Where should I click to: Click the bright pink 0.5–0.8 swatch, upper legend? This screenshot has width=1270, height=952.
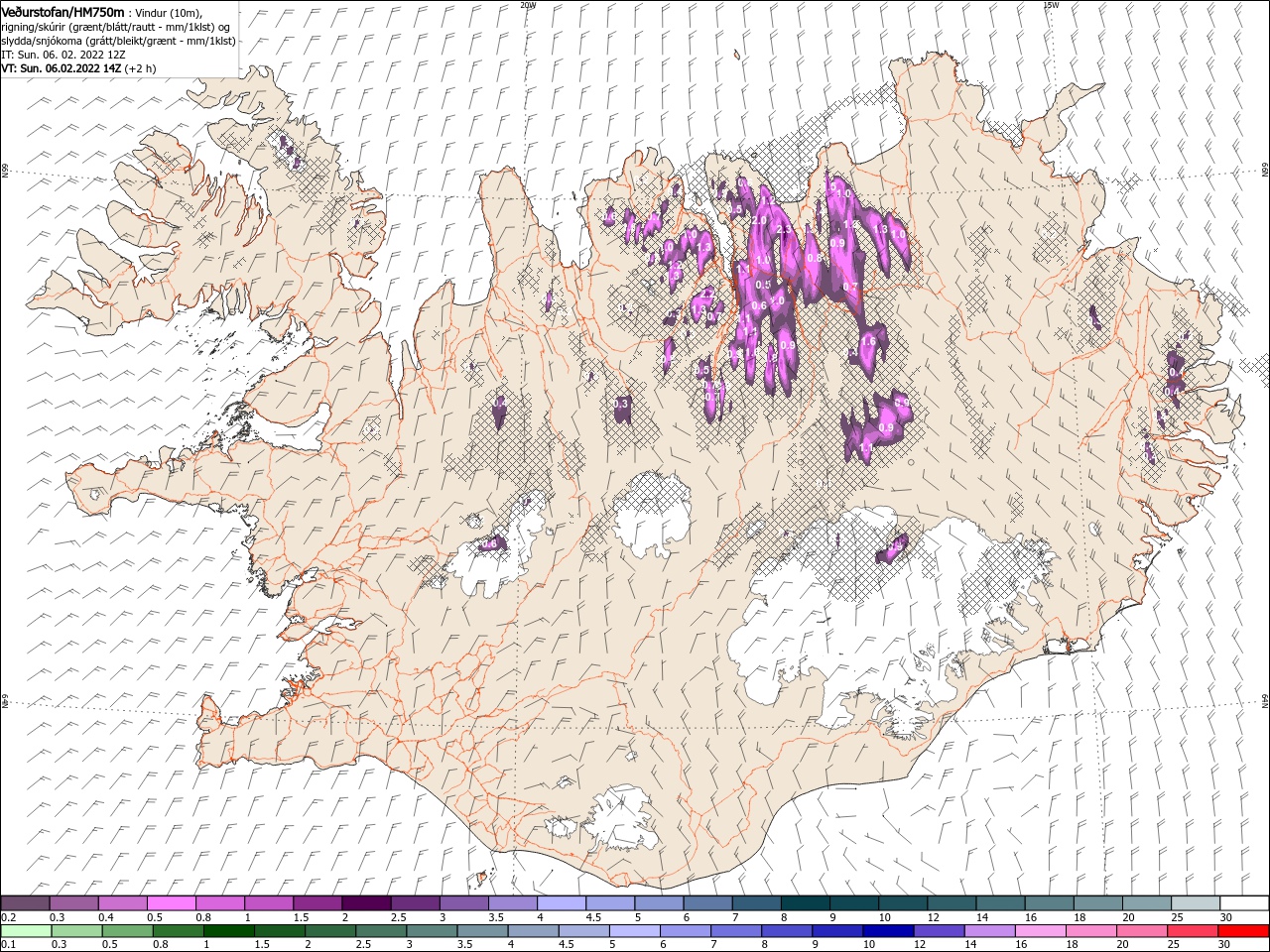tap(172, 903)
